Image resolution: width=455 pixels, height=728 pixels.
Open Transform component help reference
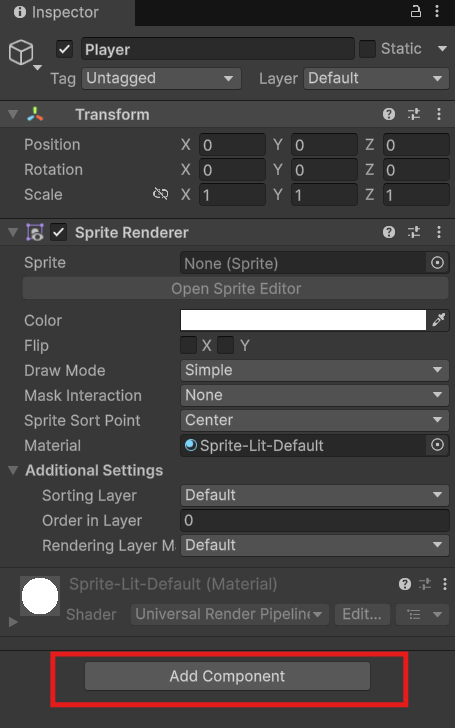389,114
